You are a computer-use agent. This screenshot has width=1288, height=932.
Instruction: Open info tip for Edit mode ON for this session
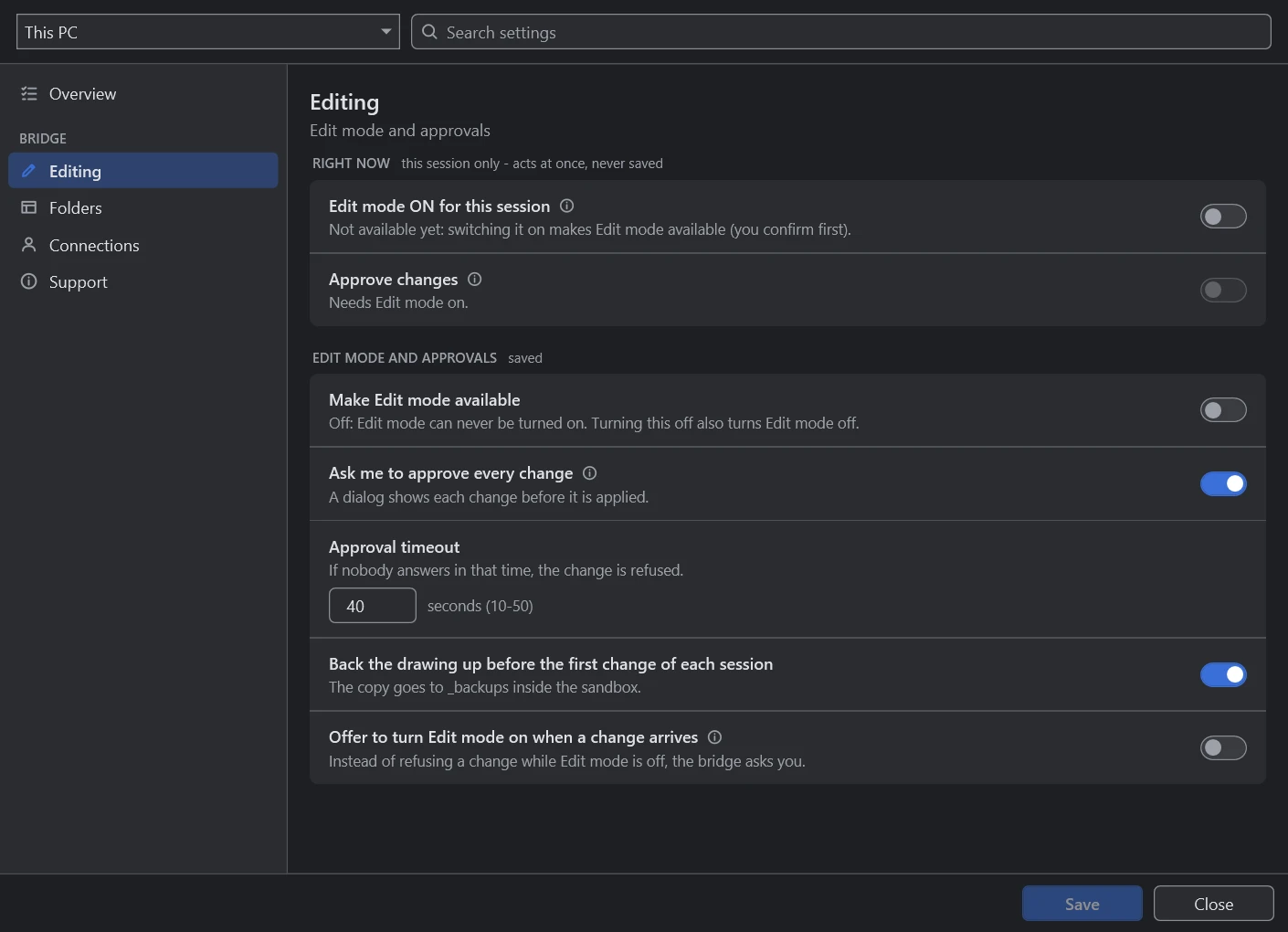coord(566,206)
